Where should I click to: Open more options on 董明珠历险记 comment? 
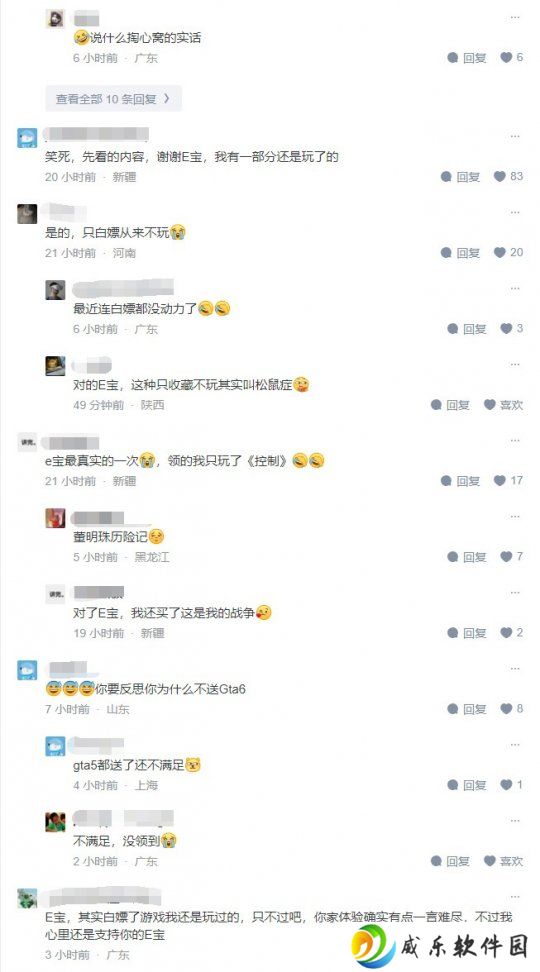[515, 516]
